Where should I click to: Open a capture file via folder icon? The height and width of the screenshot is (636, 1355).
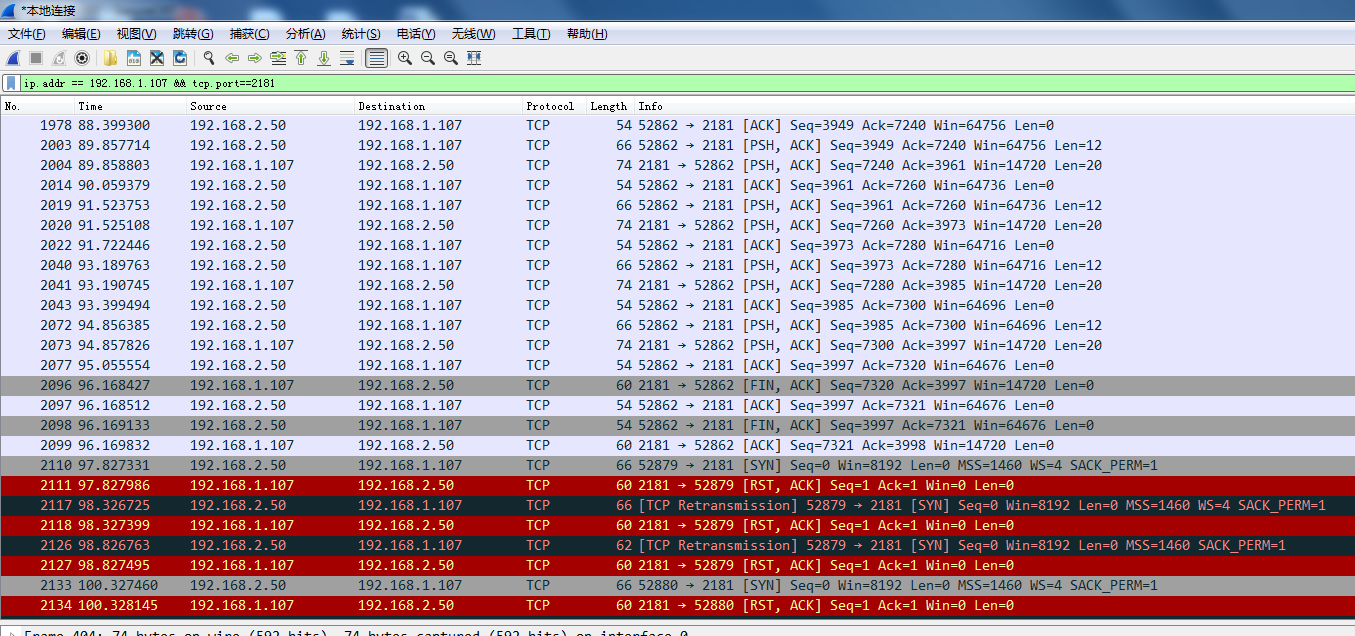110,58
